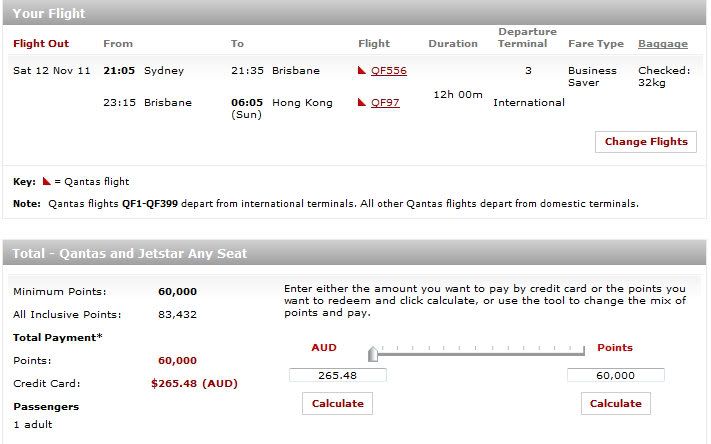The height and width of the screenshot is (444, 711).
Task: Click the red 'Points' slider label
Action: point(615,347)
